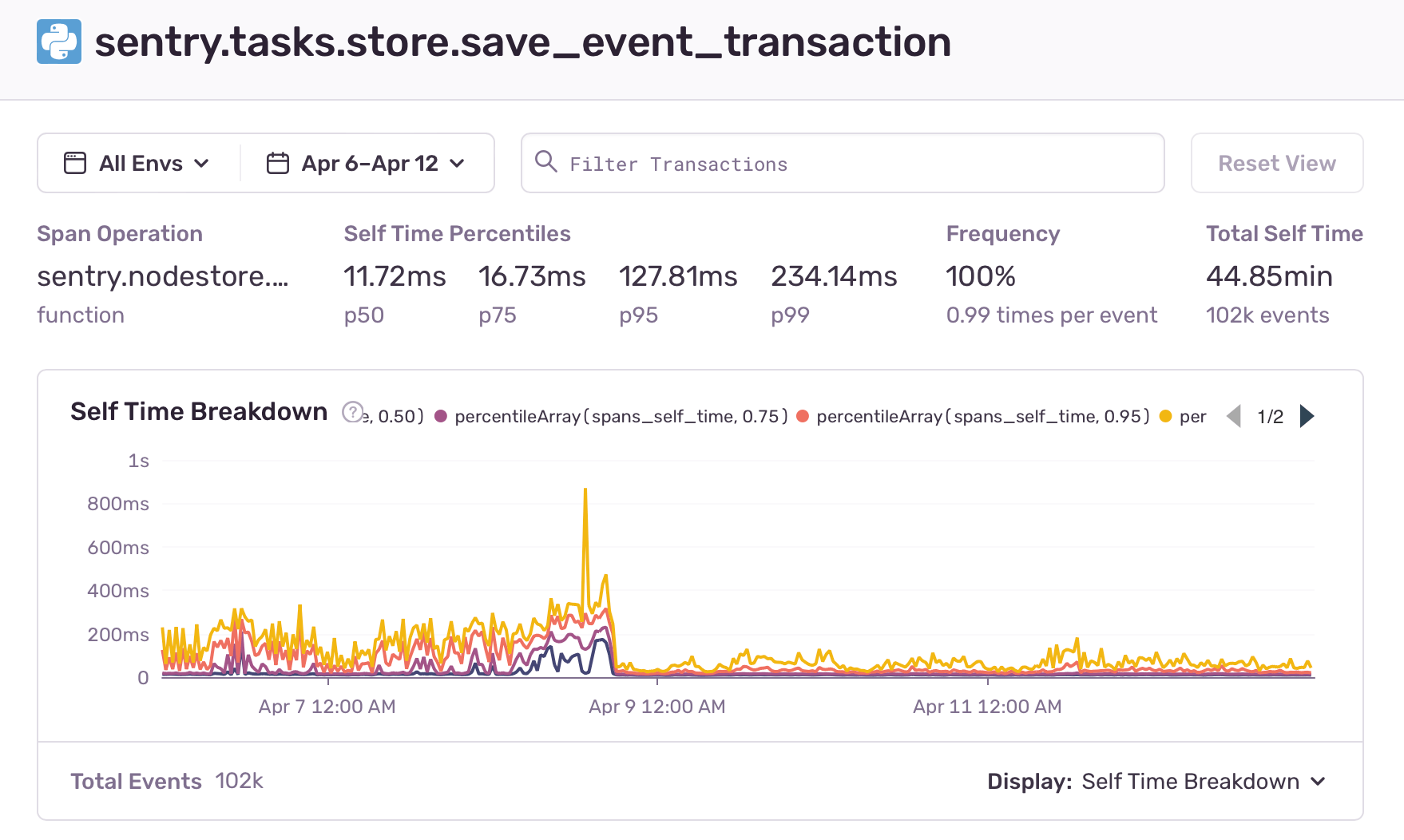Toggle the yellow 'per' legend series
The height and width of the screenshot is (840, 1404).
pos(1184,416)
